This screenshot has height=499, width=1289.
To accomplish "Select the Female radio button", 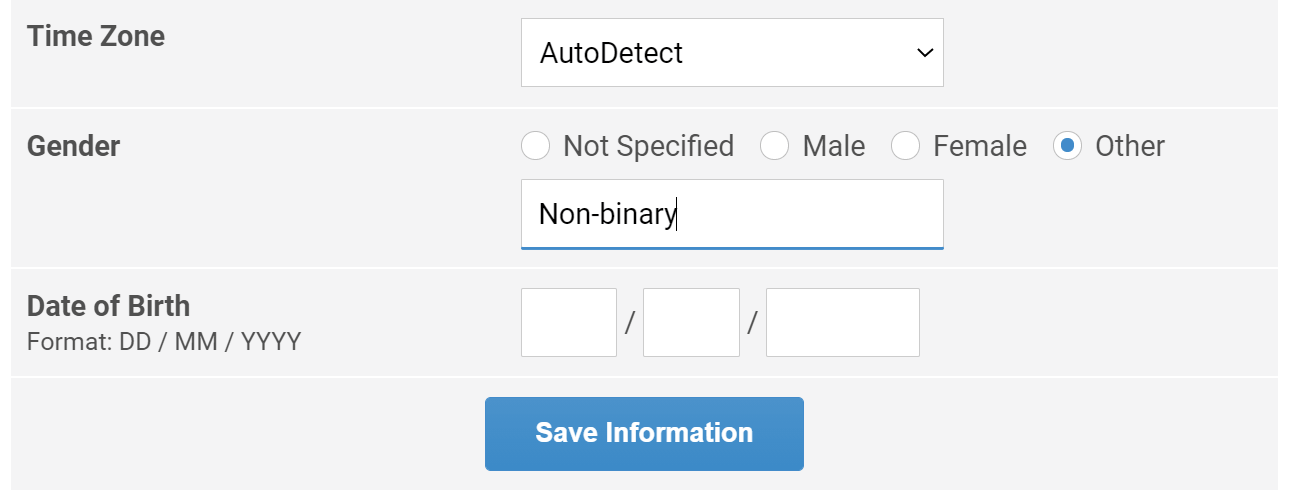I will [x=906, y=146].
